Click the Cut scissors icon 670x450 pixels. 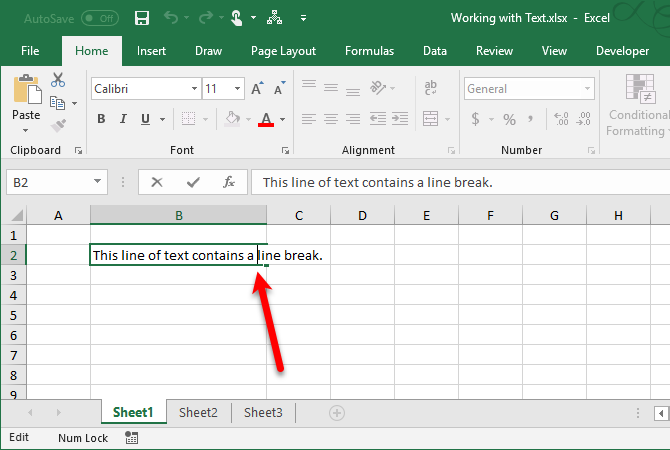click(x=58, y=80)
